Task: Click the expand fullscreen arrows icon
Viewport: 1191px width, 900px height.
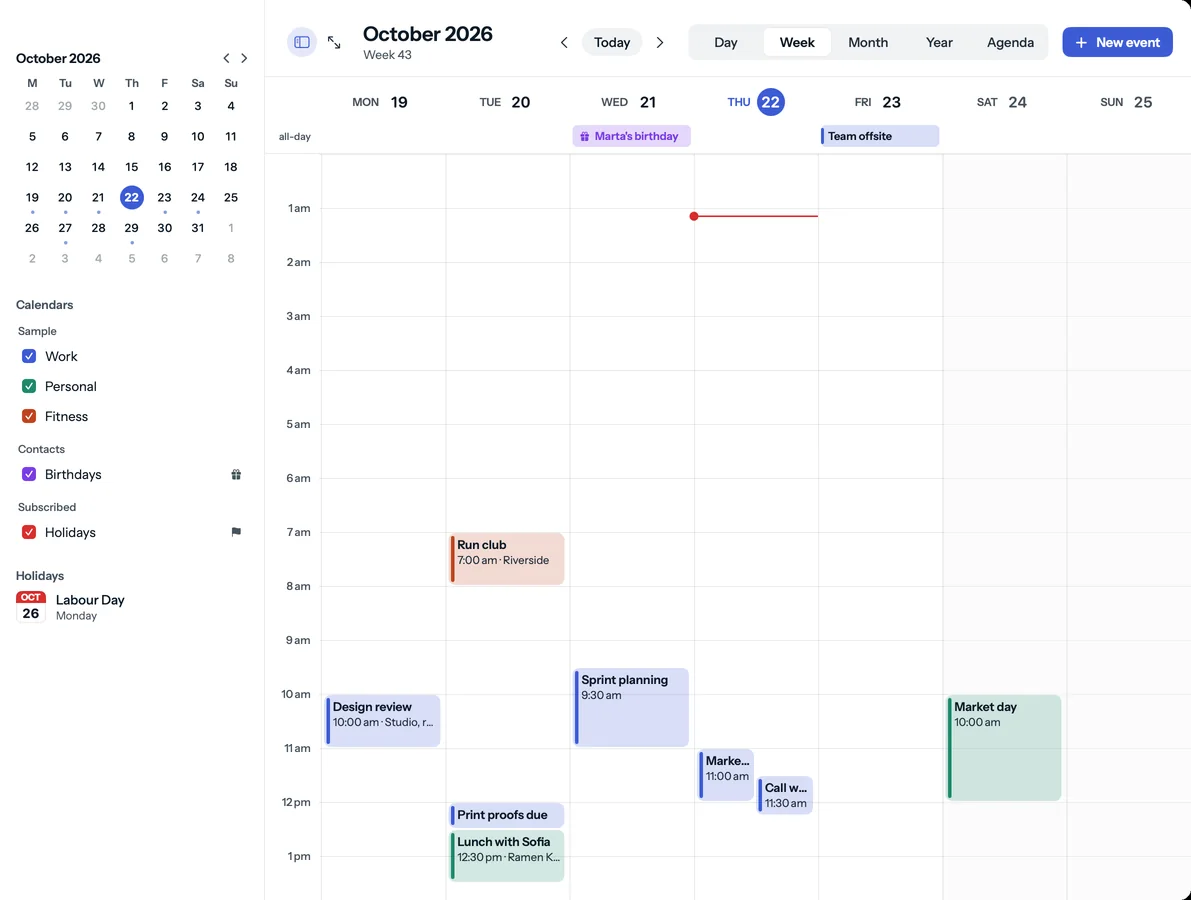Action: [334, 43]
